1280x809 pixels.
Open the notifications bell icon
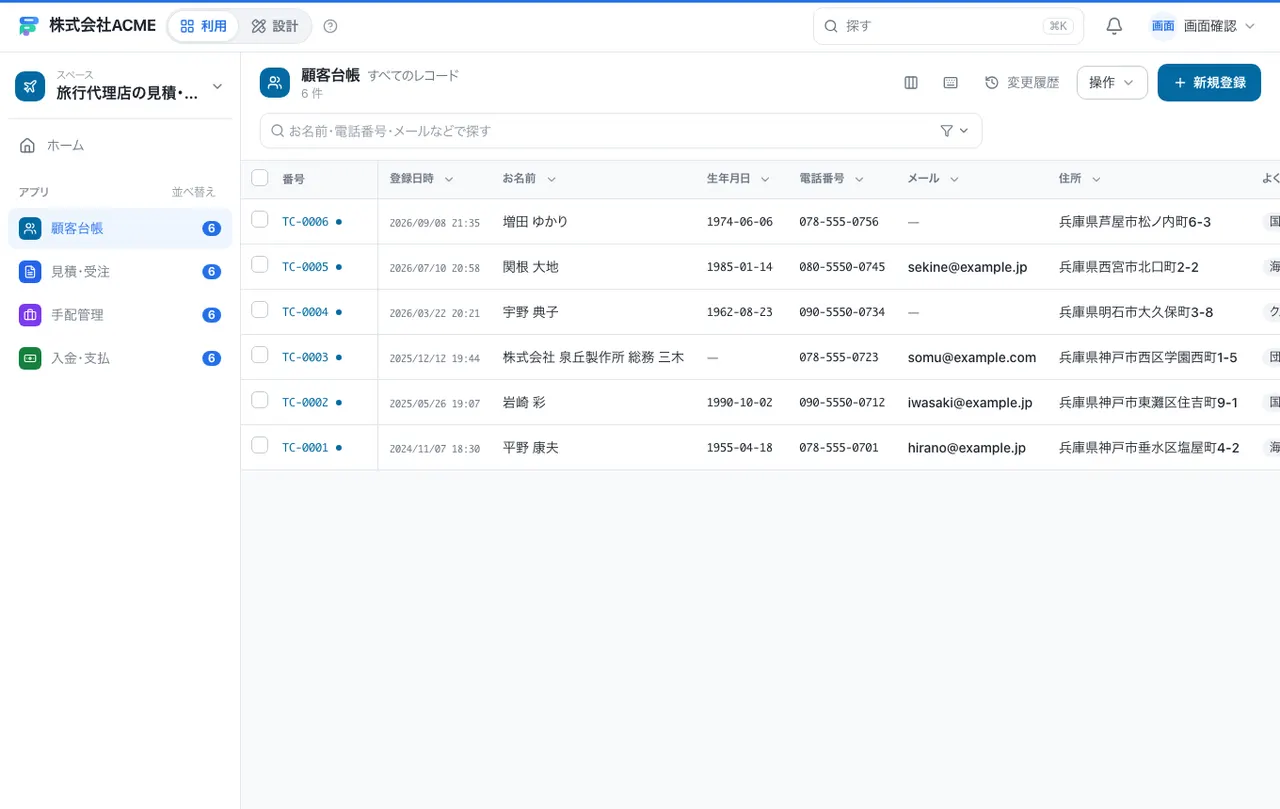(1114, 26)
